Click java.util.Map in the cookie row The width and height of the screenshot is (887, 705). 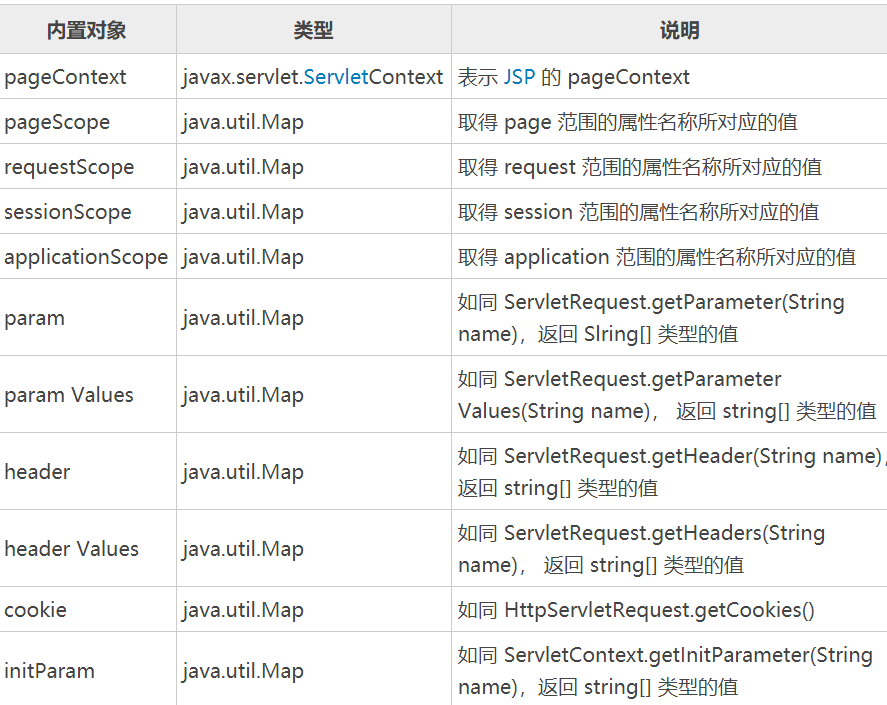243,610
